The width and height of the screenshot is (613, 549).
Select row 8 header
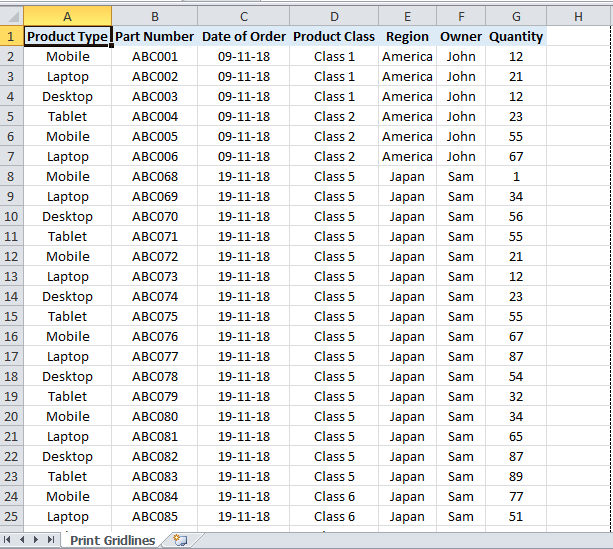11,176
